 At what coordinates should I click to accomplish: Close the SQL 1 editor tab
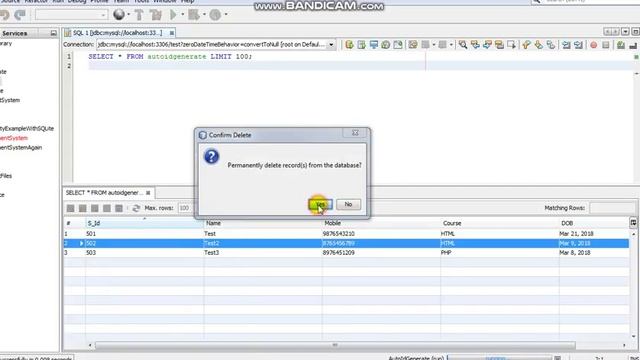pos(172,33)
